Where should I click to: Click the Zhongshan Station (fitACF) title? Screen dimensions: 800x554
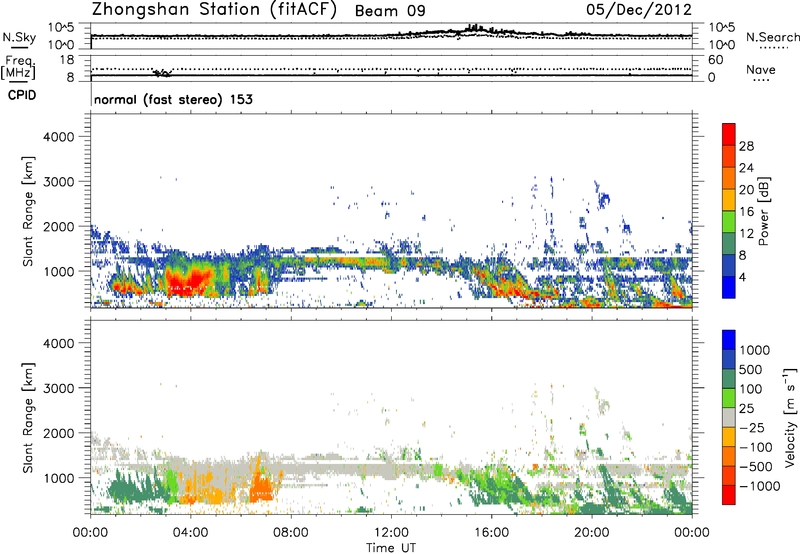click(x=214, y=10)
